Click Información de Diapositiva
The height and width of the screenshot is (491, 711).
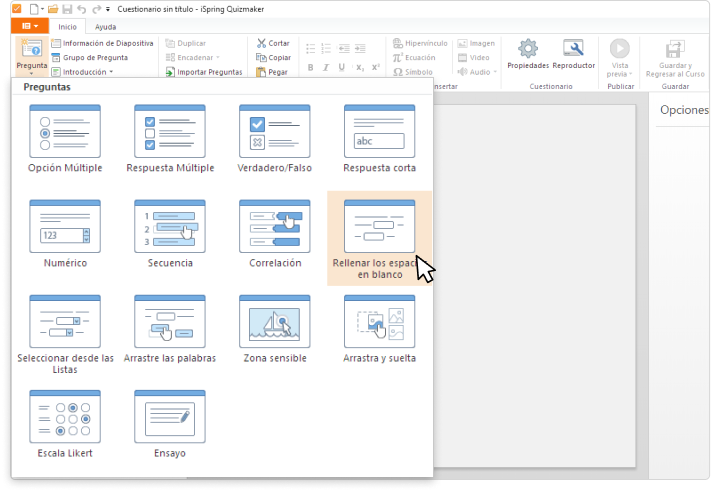pyautogui.click(x=102, y=44)
